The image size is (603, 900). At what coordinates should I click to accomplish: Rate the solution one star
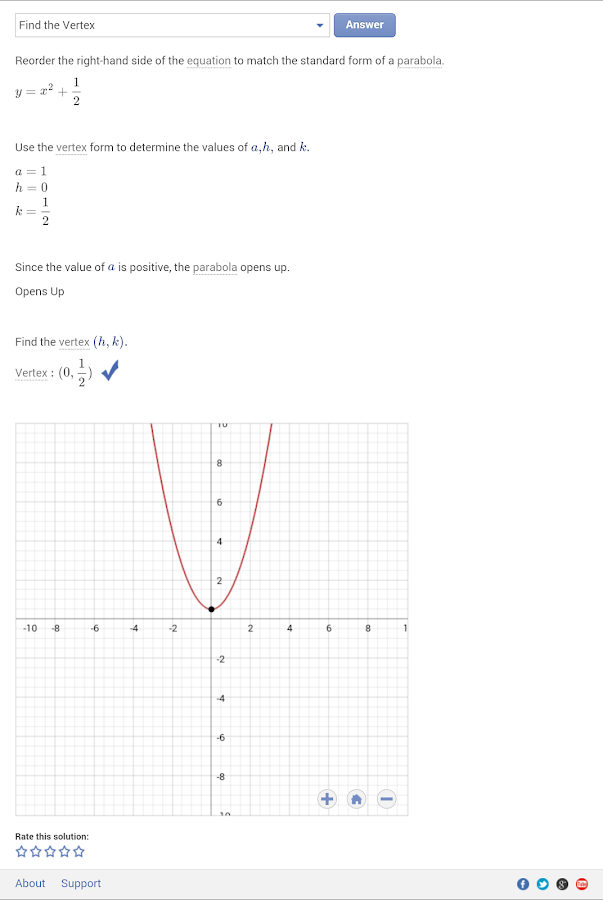(21, 851)
